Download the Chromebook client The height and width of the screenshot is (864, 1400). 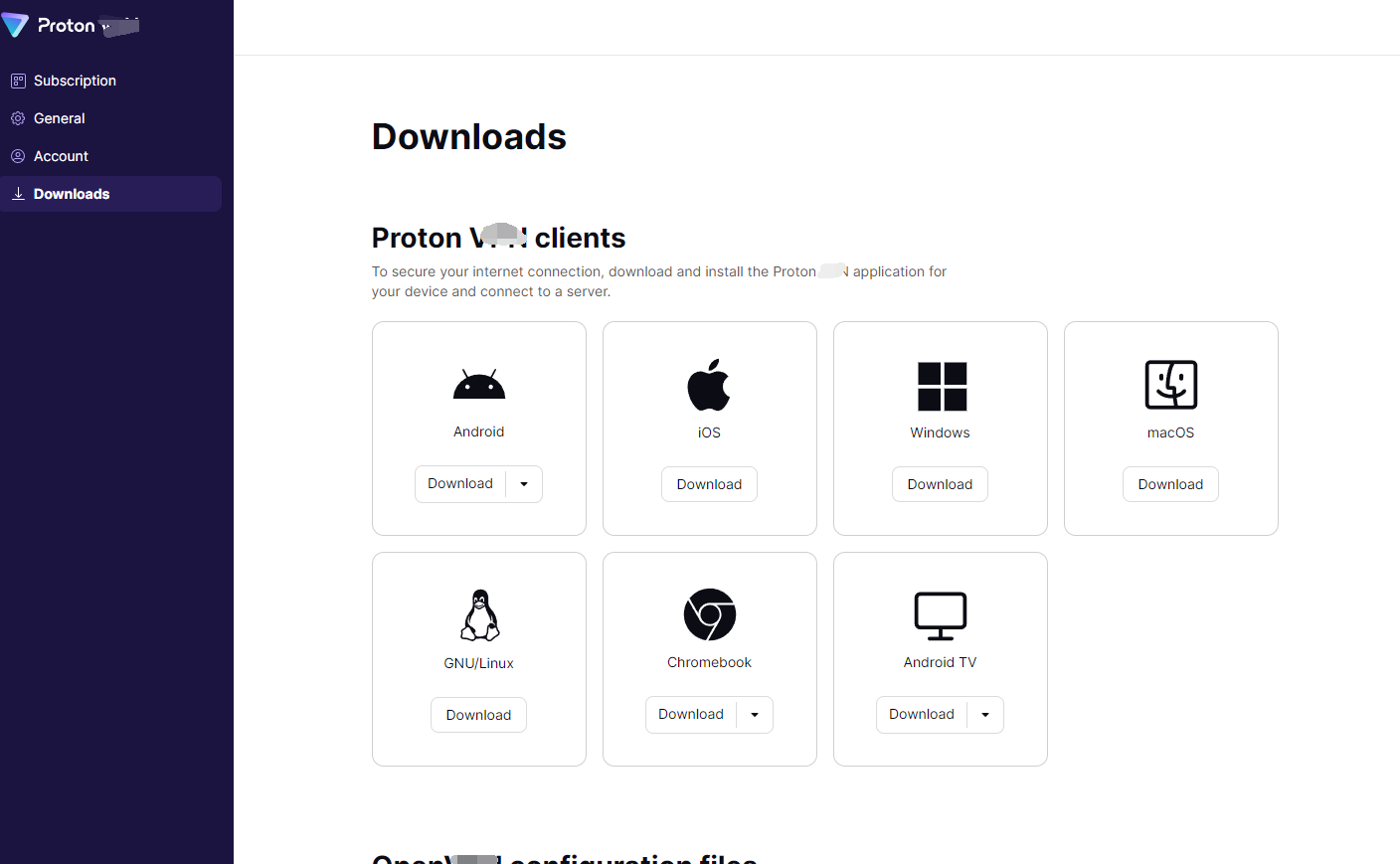[691, 715]
